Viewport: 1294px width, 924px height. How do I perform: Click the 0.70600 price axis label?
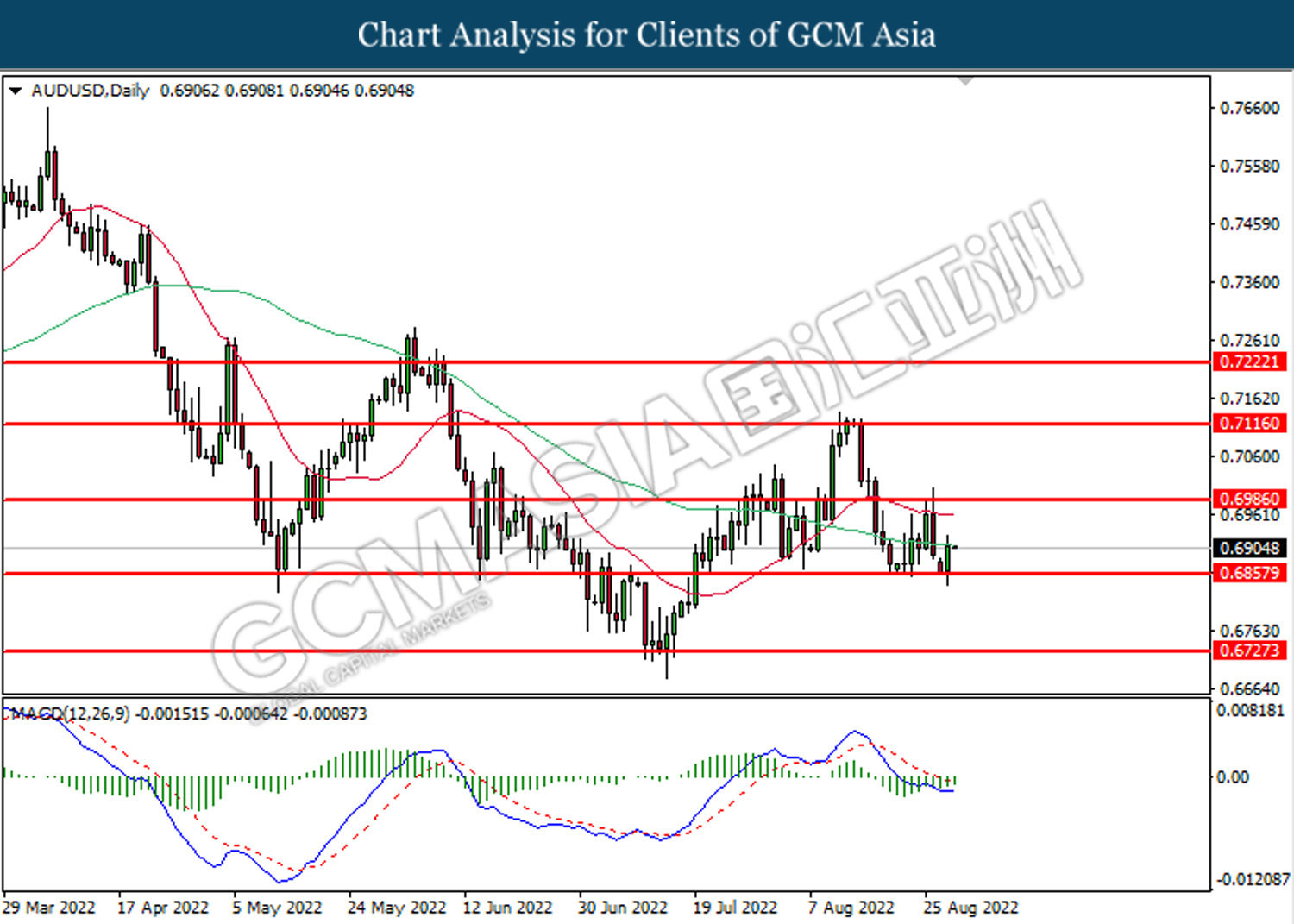(x=1249, y=456)
